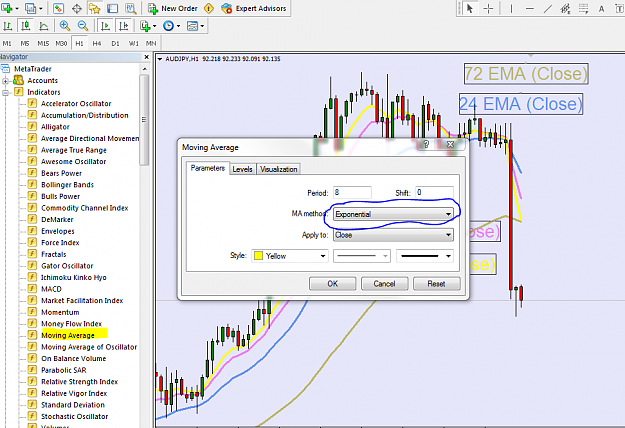Open the Strategy Tester icon
This screenshot has width=625, height=428.
pyautogui.click(x=130, y=8)
